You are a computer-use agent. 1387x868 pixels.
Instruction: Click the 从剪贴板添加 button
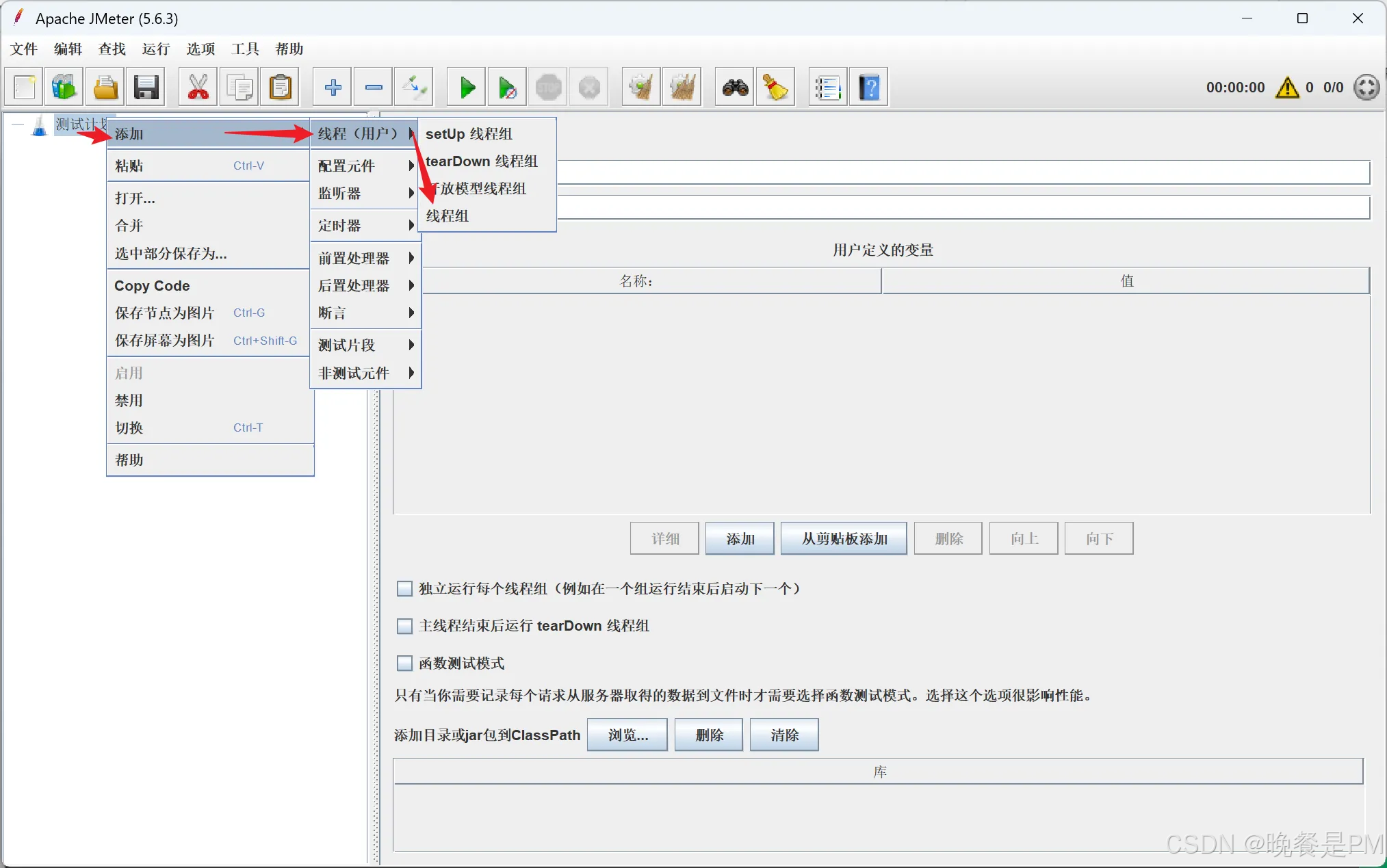(x=844, y=539)
